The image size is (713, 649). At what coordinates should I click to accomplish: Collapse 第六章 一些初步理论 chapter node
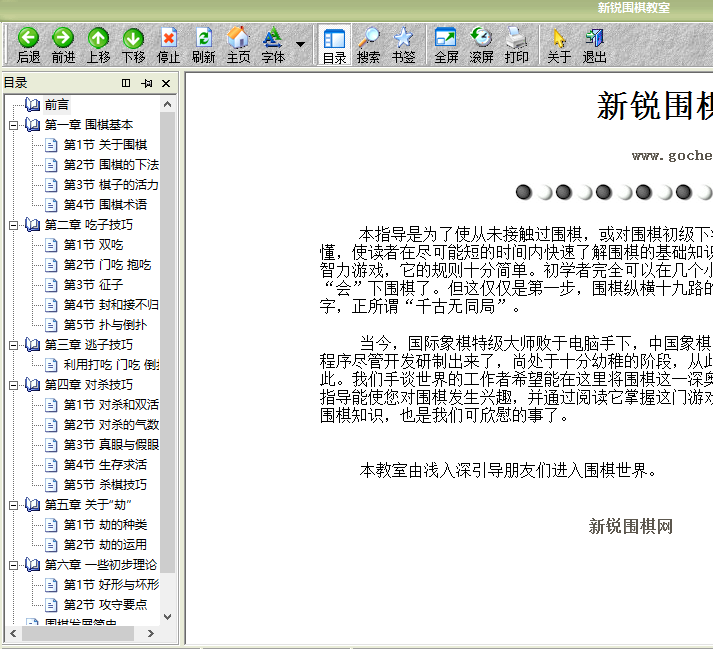(x=14, y=565)
